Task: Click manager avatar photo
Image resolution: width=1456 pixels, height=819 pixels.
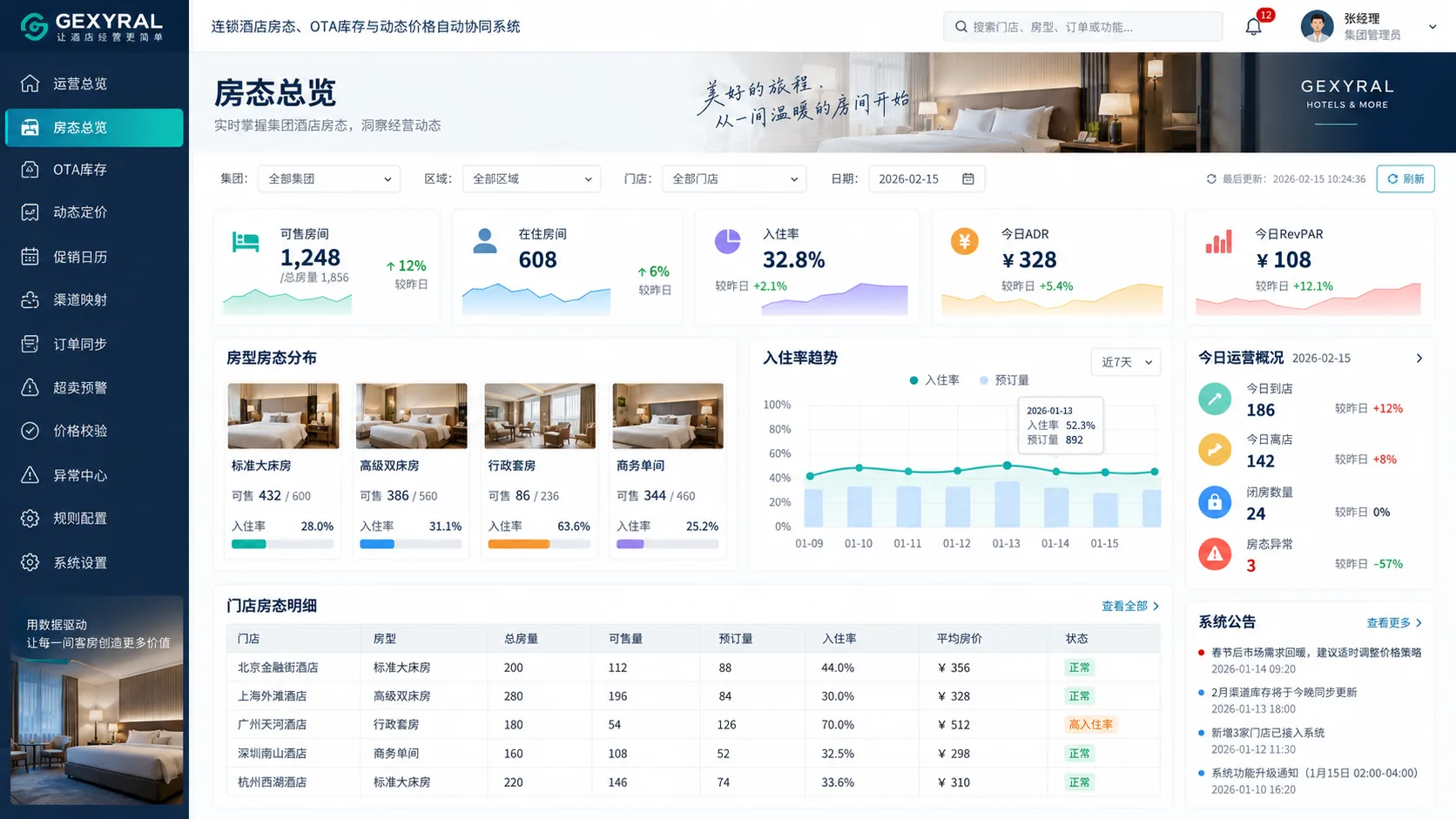Action: tap(1318, 26)
